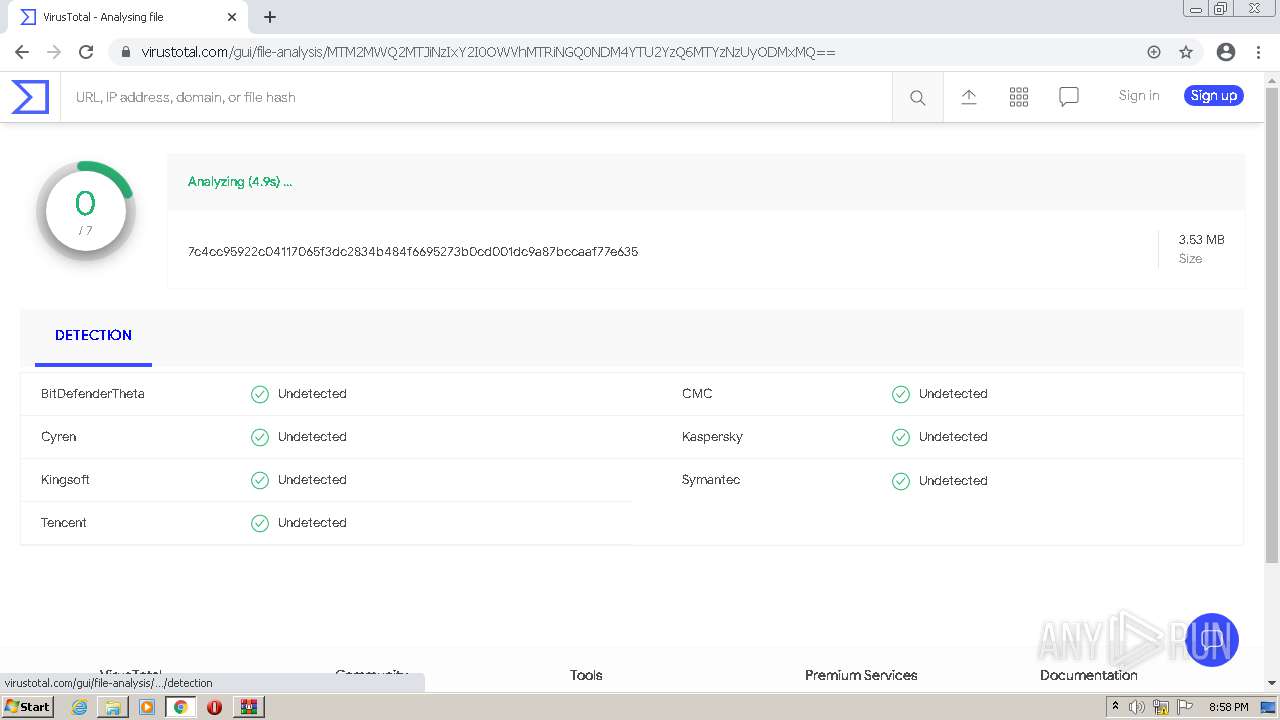Screen dimensions: 1280x720
Task: Click the CMC engine name
Action: 697,394
